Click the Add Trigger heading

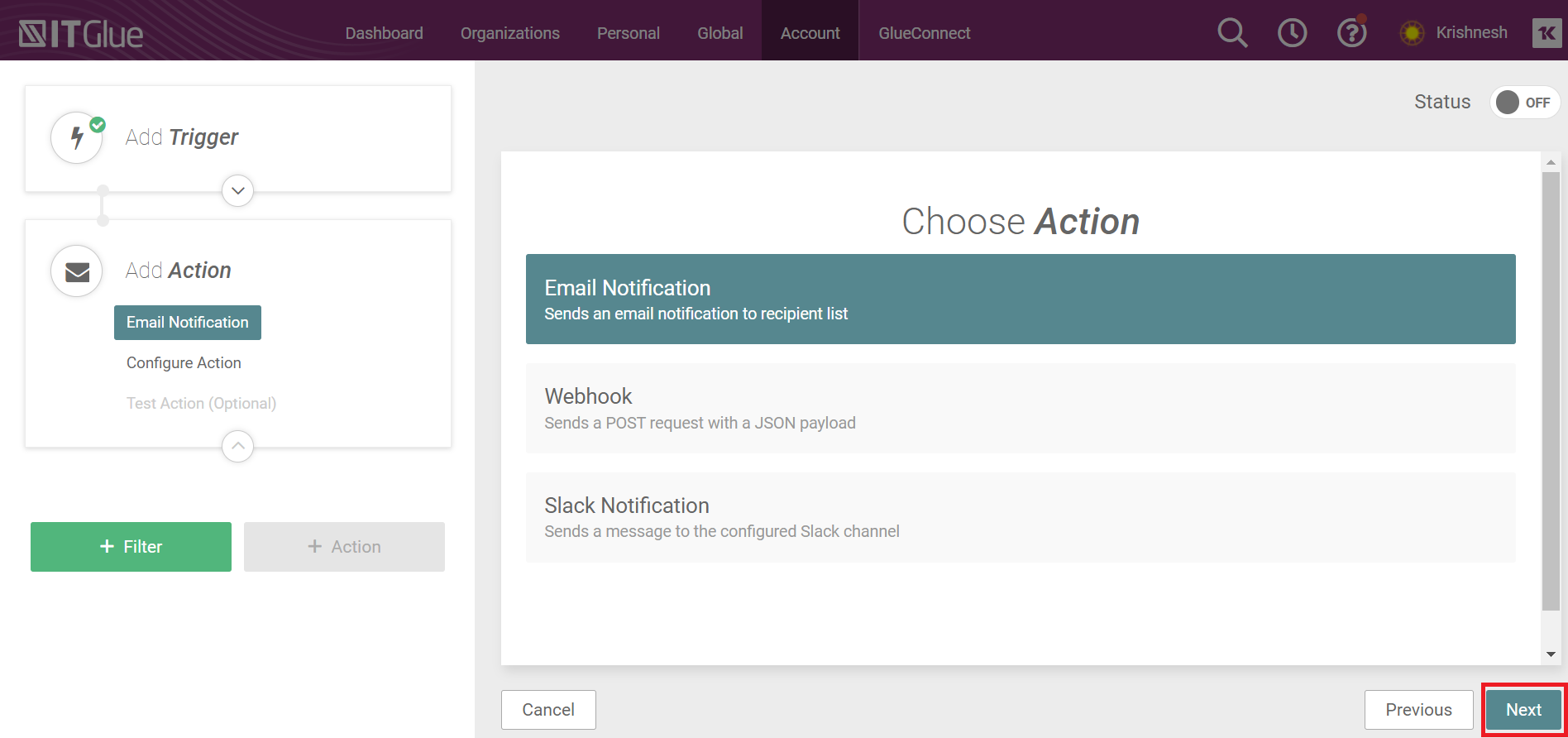(x=181, y=137)
